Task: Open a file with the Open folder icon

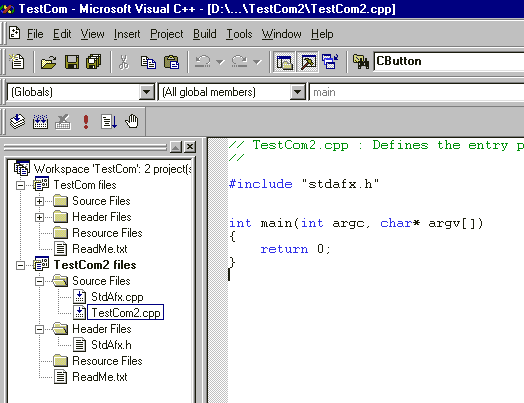Action: 48,62
